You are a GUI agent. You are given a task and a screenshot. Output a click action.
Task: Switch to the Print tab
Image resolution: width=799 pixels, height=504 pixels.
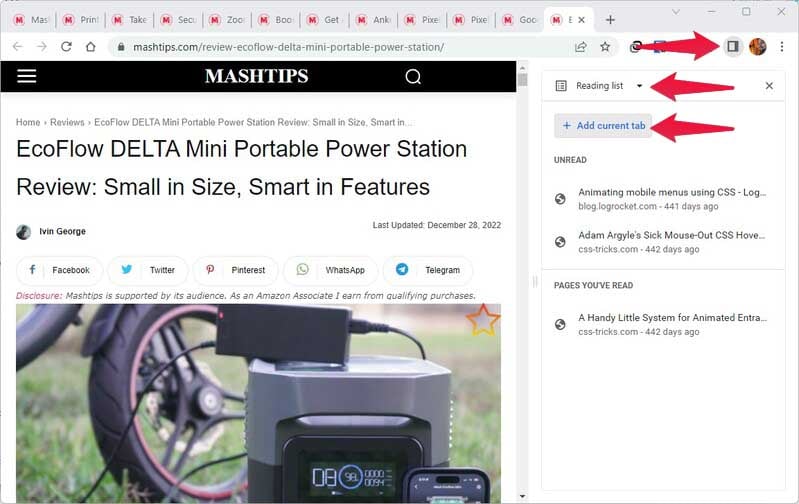81,20
